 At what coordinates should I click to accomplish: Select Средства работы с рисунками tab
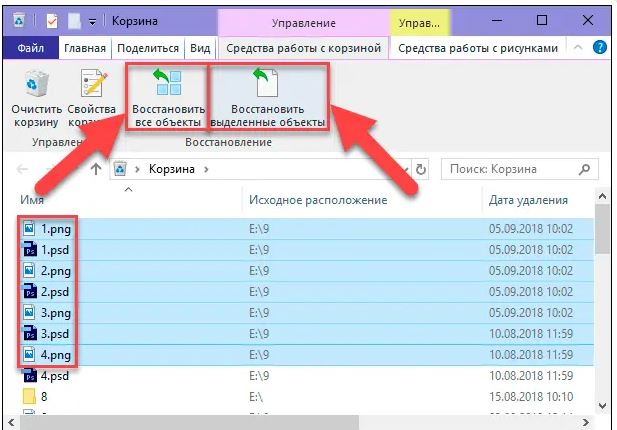(478, 48)
